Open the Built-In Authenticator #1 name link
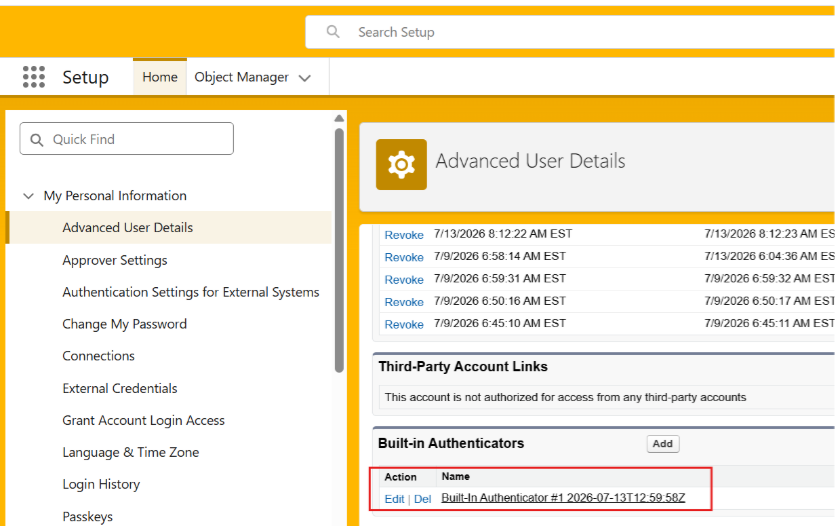Screen dimensions: 835x526 (x=563, y=497)
